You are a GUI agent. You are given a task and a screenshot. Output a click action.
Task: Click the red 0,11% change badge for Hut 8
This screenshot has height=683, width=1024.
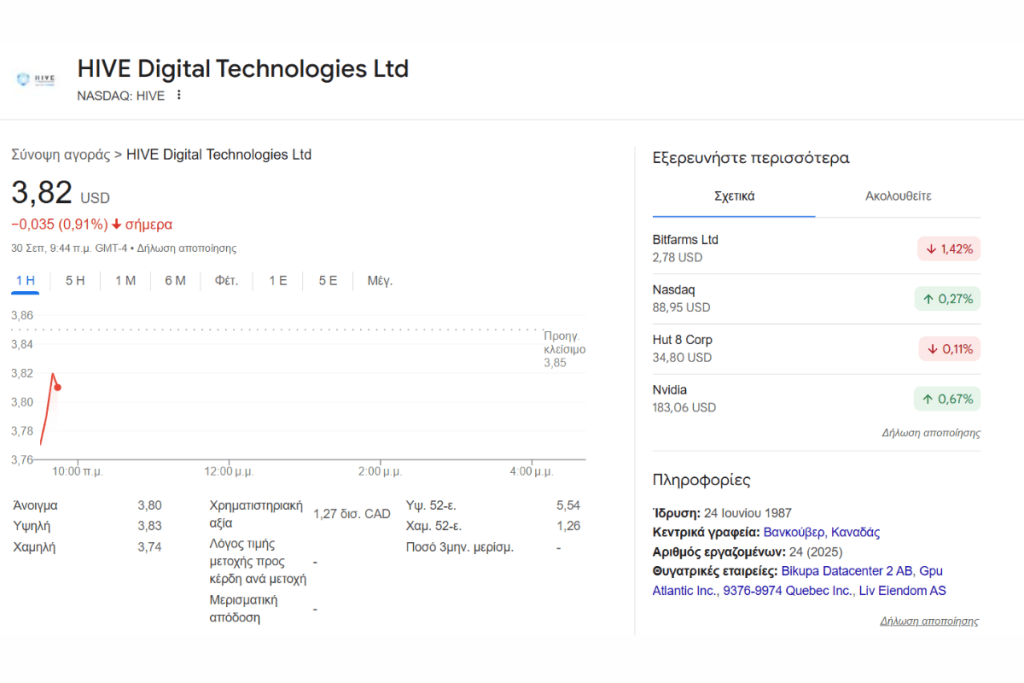(x=949, y=349)
